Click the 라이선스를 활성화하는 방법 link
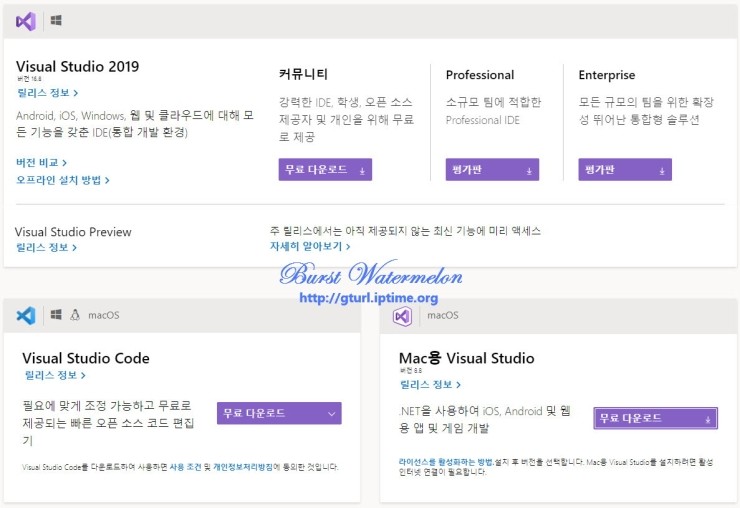The image size is (740, 508). [446, 462]
